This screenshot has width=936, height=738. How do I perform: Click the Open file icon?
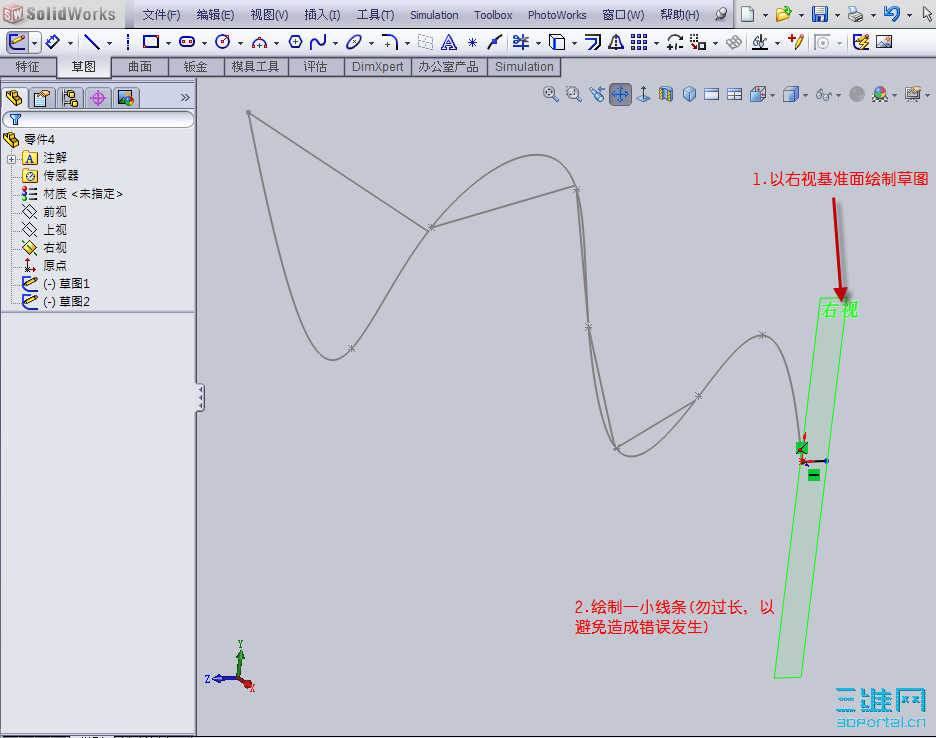tap(783, 14)
